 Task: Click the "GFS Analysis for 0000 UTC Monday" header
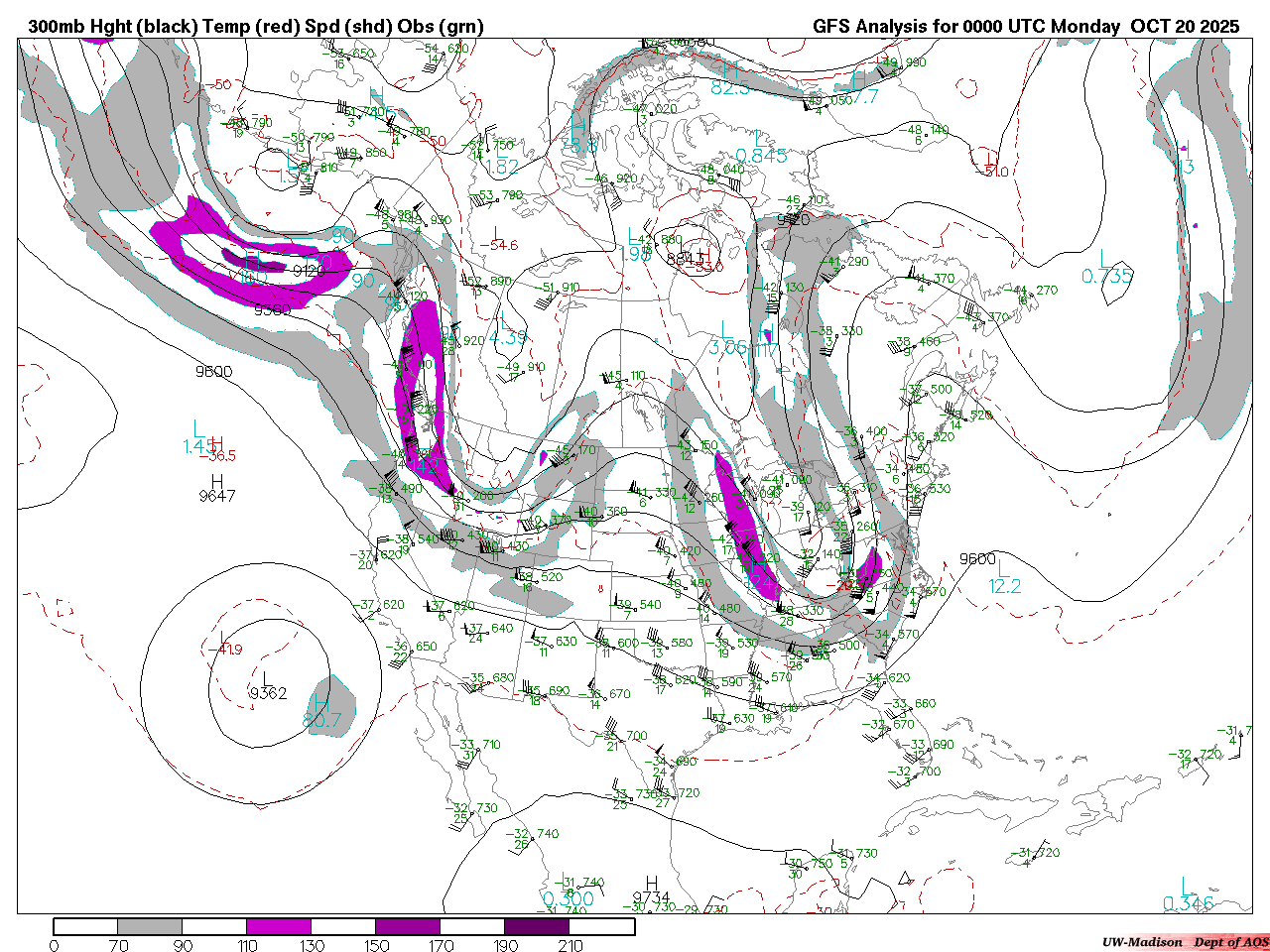coord(967,27)
